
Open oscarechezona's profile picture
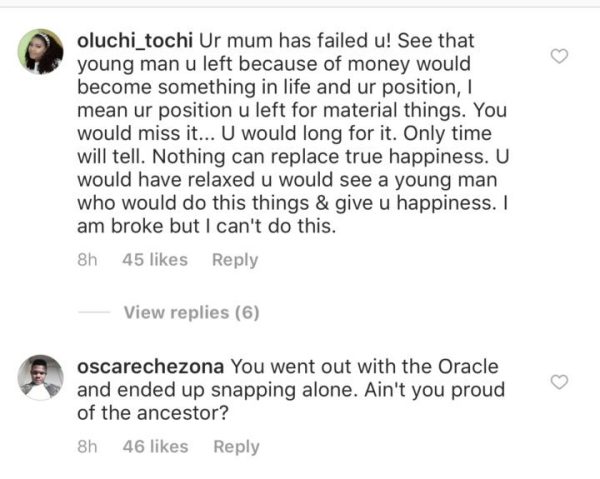41,377
